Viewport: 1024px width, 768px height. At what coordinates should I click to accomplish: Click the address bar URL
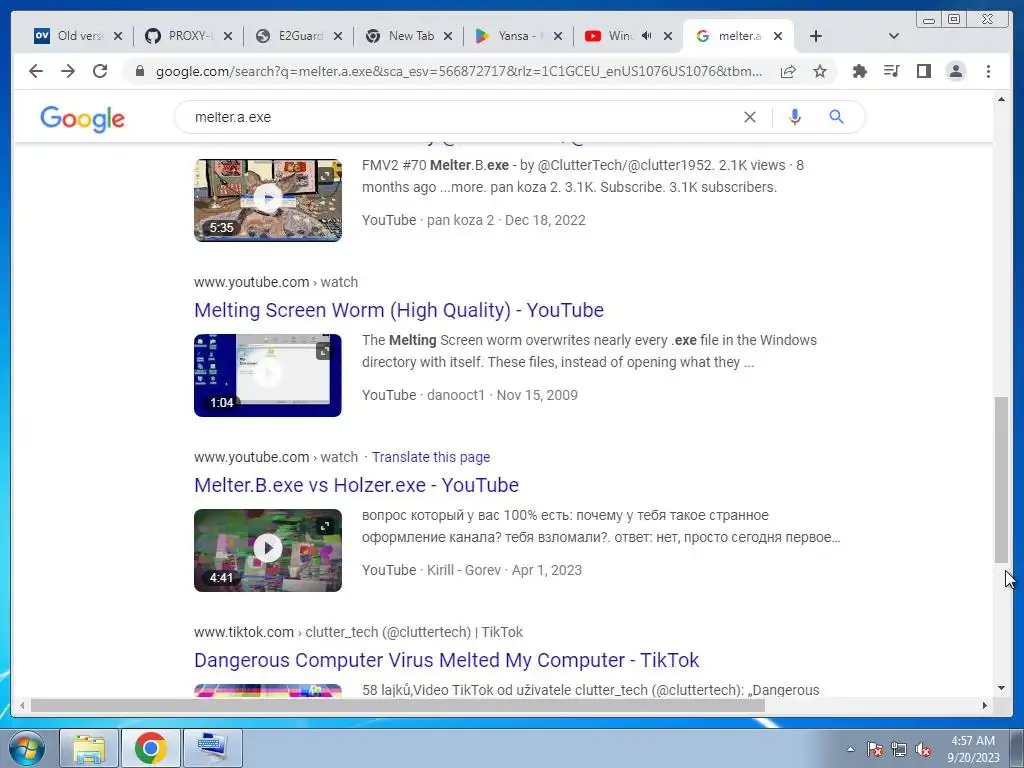(x=458, y=71)
